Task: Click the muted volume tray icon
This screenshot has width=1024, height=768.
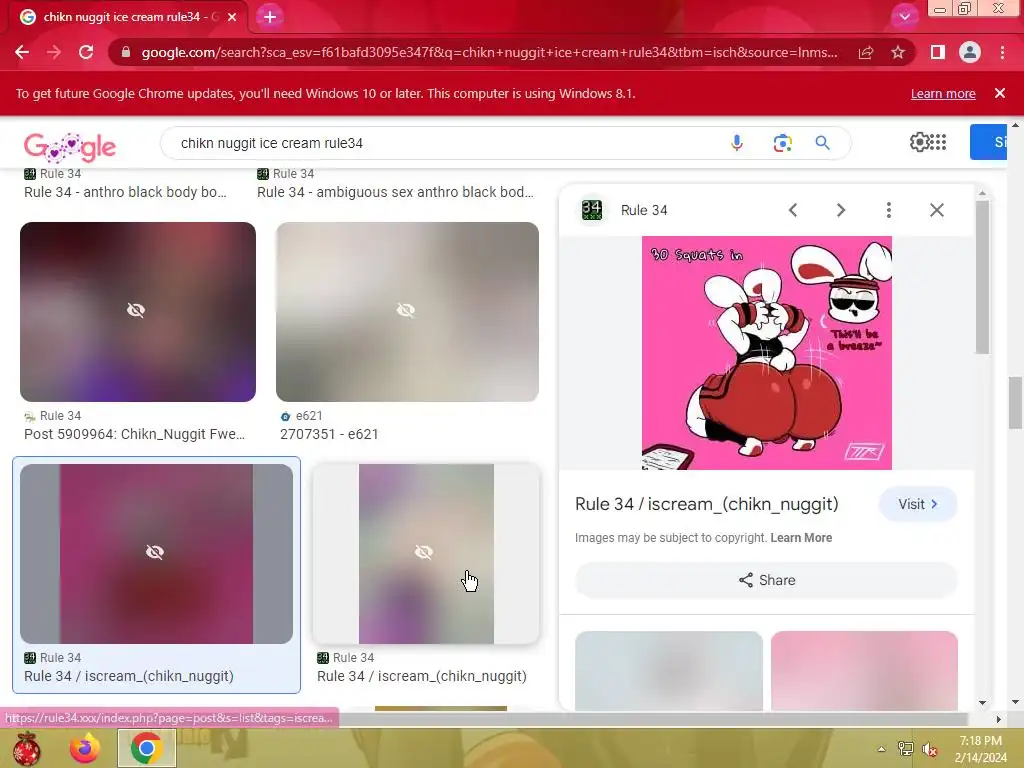Action: coord(930,749)
